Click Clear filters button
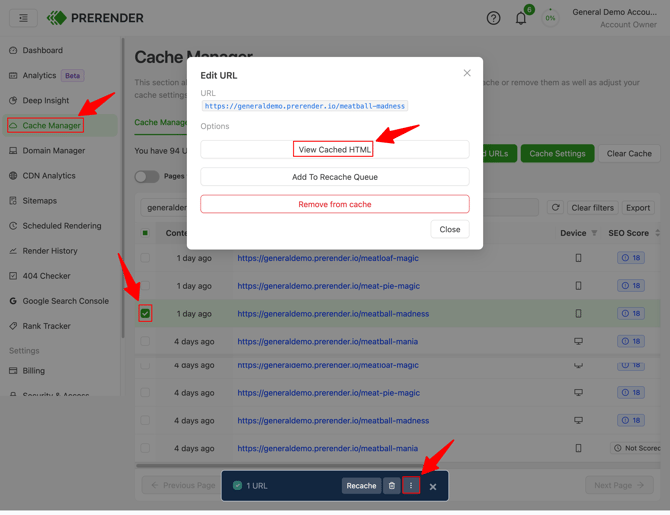The width and height of the screenshot is (670, 515). tap(593, 208)
